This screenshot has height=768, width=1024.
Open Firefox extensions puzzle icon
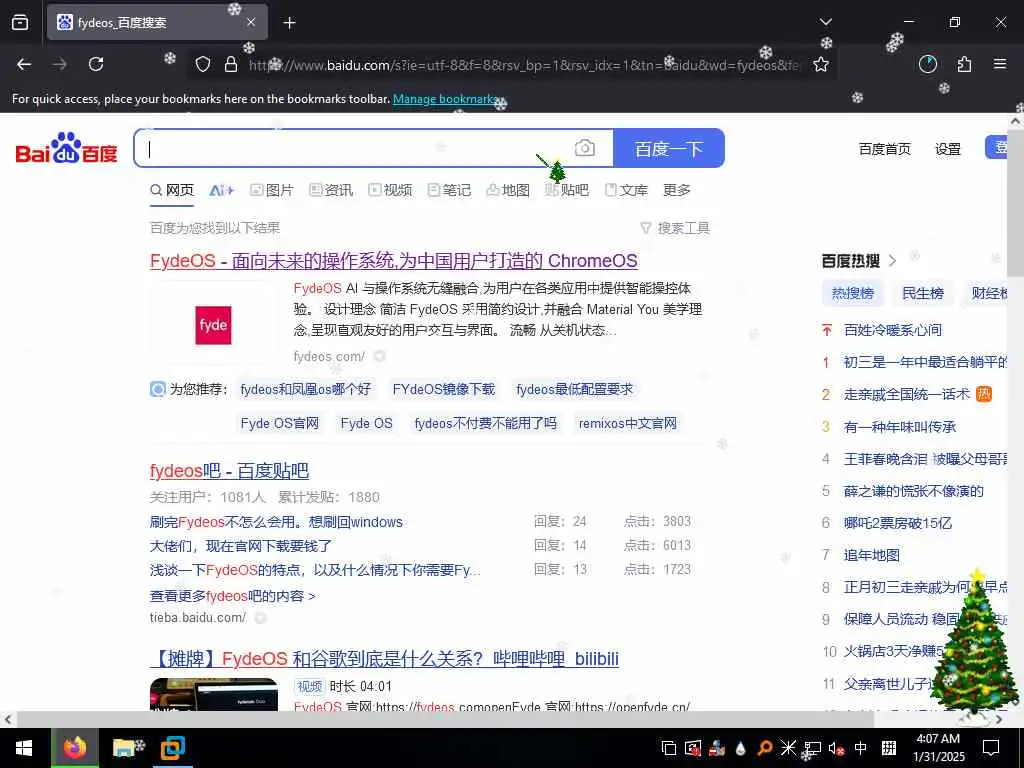point(964,64)
